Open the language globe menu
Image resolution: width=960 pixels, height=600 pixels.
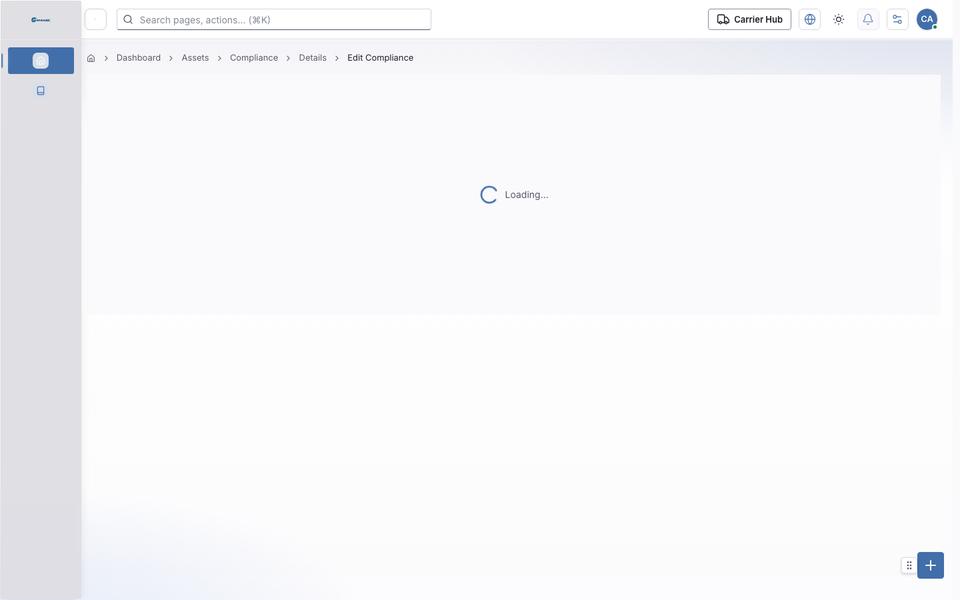tap(809, 20)
